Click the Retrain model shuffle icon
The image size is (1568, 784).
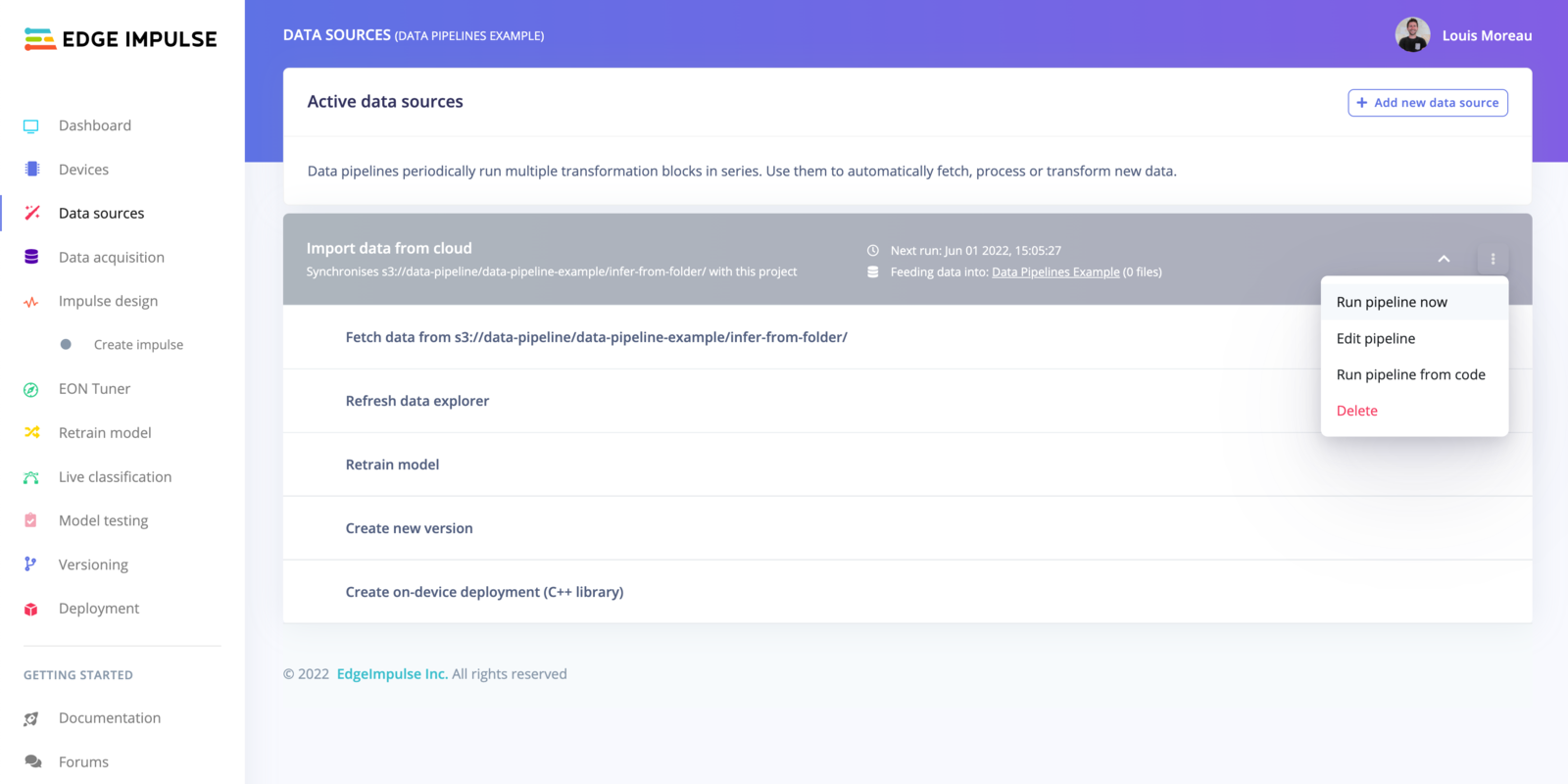click(31, 432)
